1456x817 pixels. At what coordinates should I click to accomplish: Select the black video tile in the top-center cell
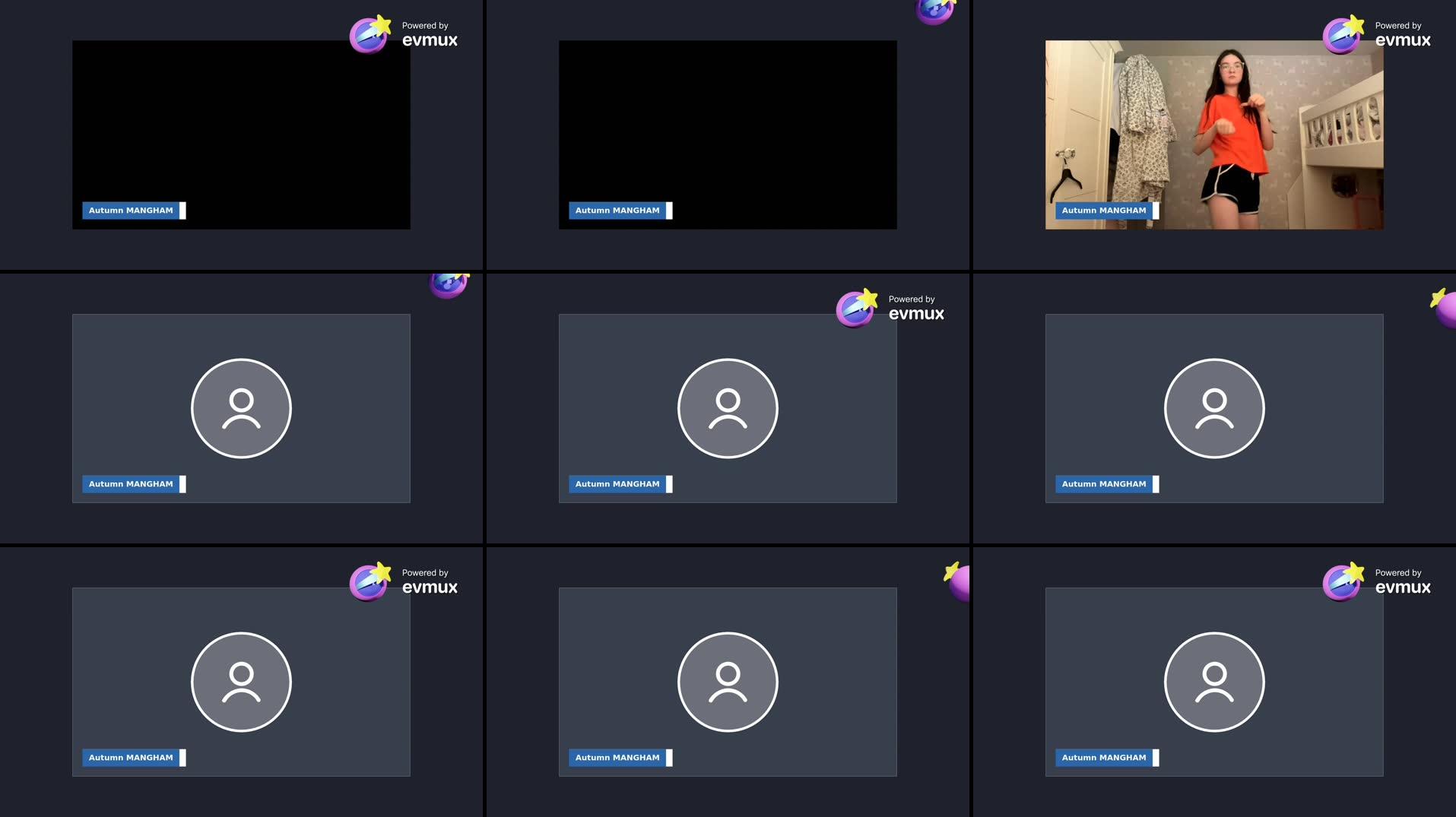tap(728, 135)
